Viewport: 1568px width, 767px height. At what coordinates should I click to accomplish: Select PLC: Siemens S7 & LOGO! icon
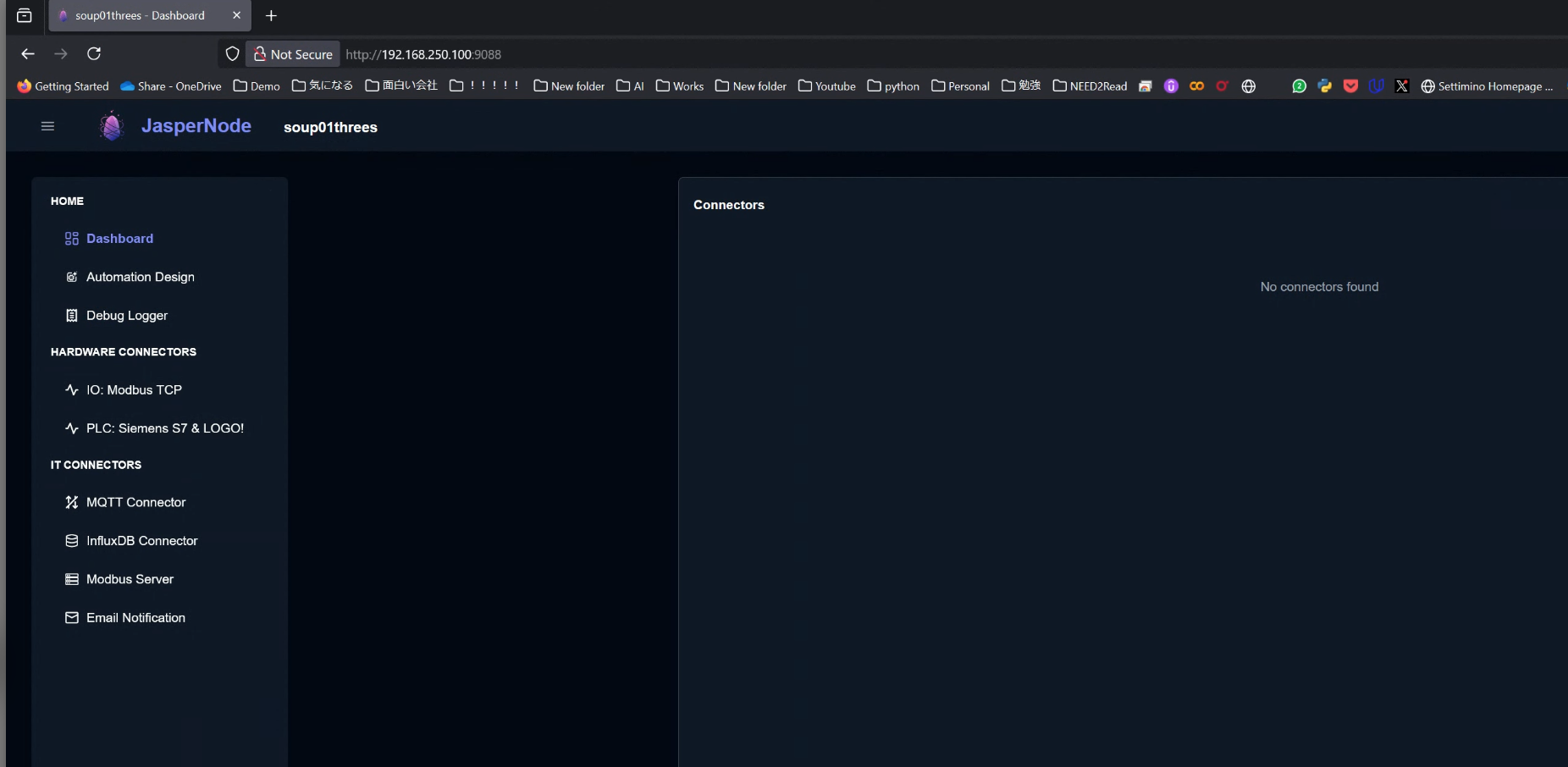(72, 428)
